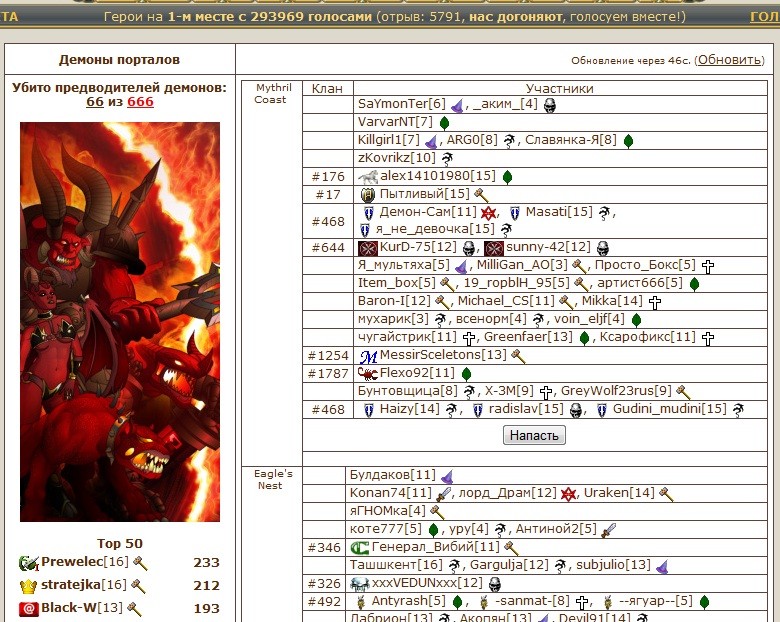Click the green clan icon before Генерал_Вибий
Viewport: 780px width, 622px height.
click(360, 548)
